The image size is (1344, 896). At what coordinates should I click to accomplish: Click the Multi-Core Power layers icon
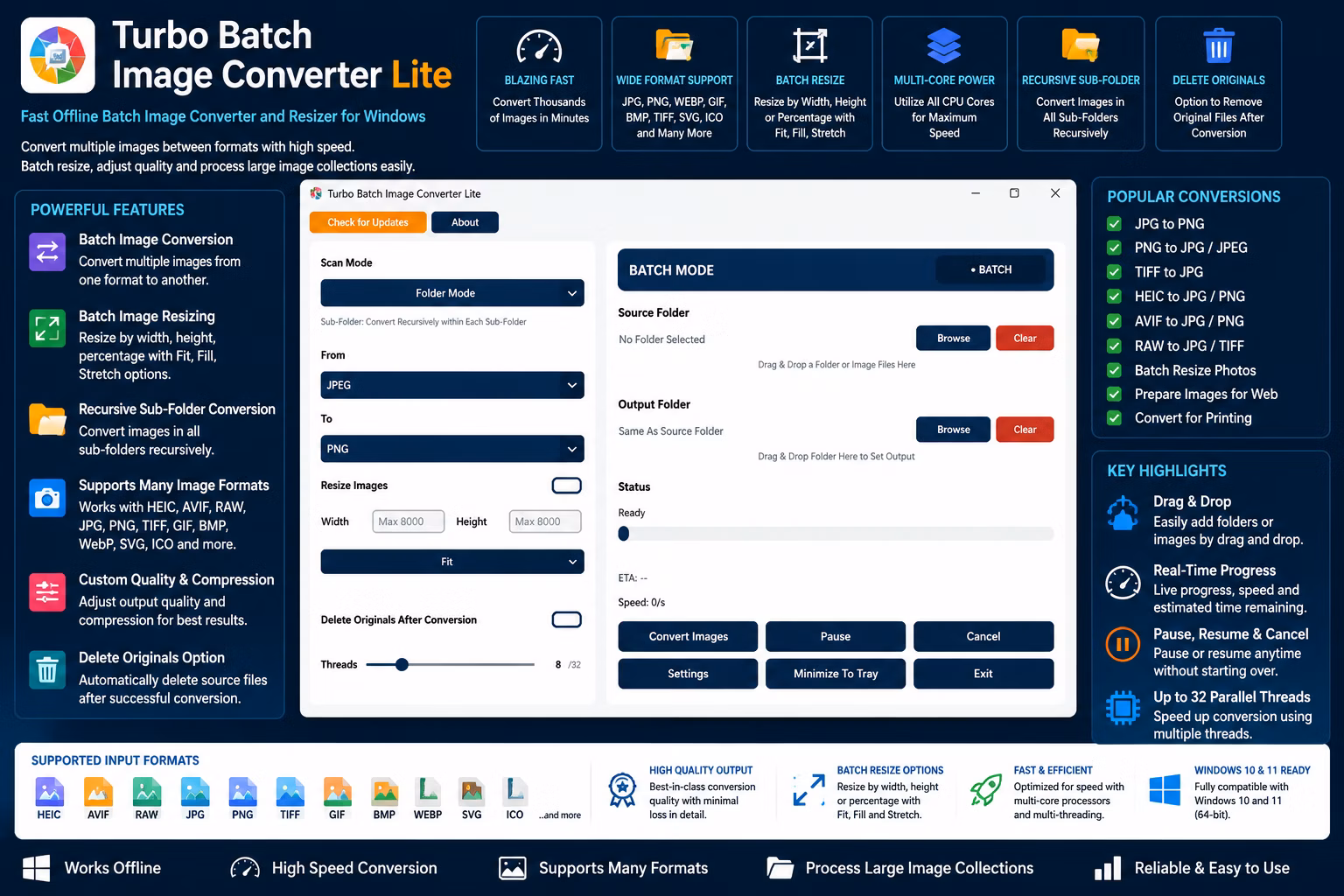(944, 45)
